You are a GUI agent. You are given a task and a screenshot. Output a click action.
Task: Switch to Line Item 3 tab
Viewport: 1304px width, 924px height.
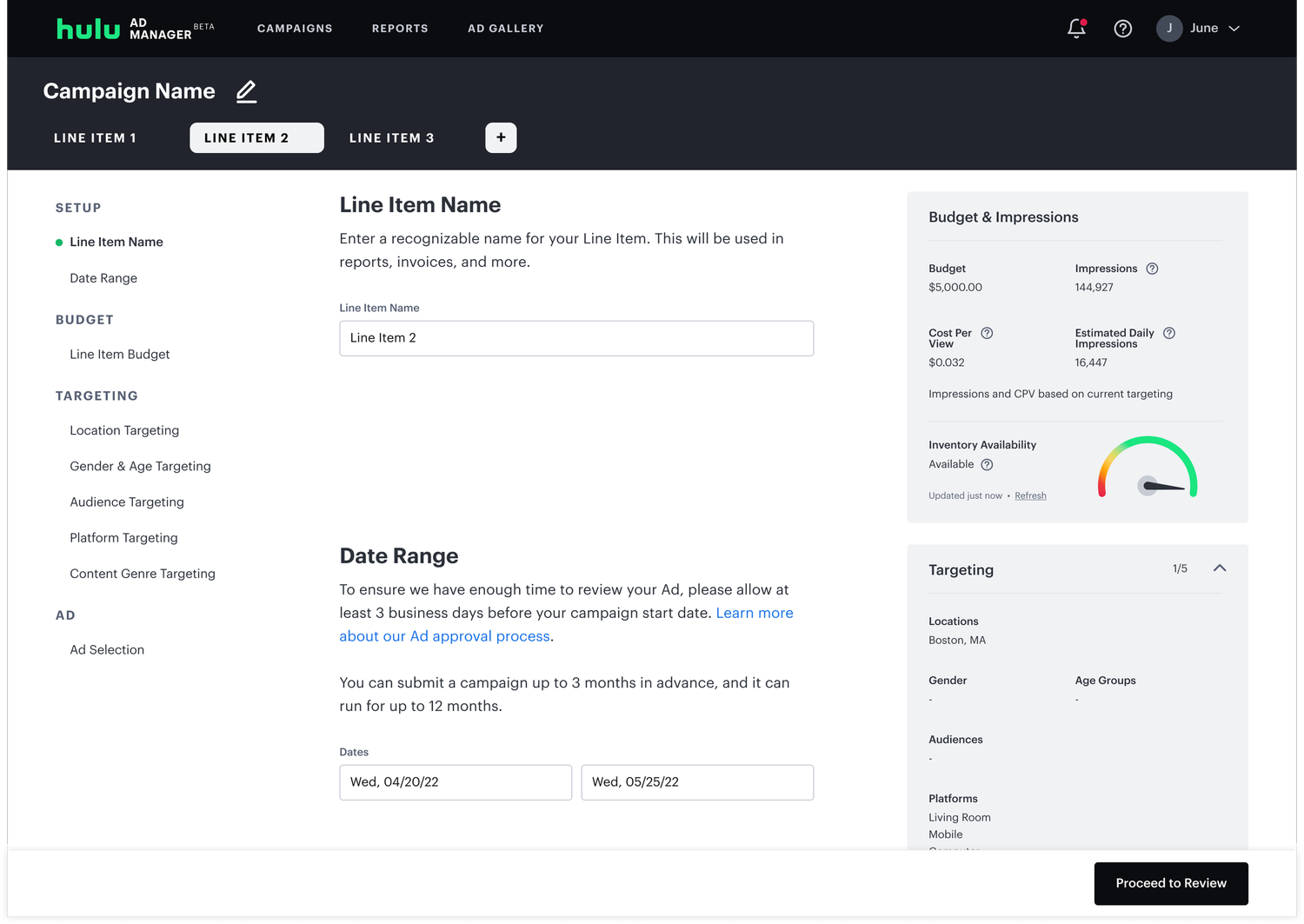point(391,138)
